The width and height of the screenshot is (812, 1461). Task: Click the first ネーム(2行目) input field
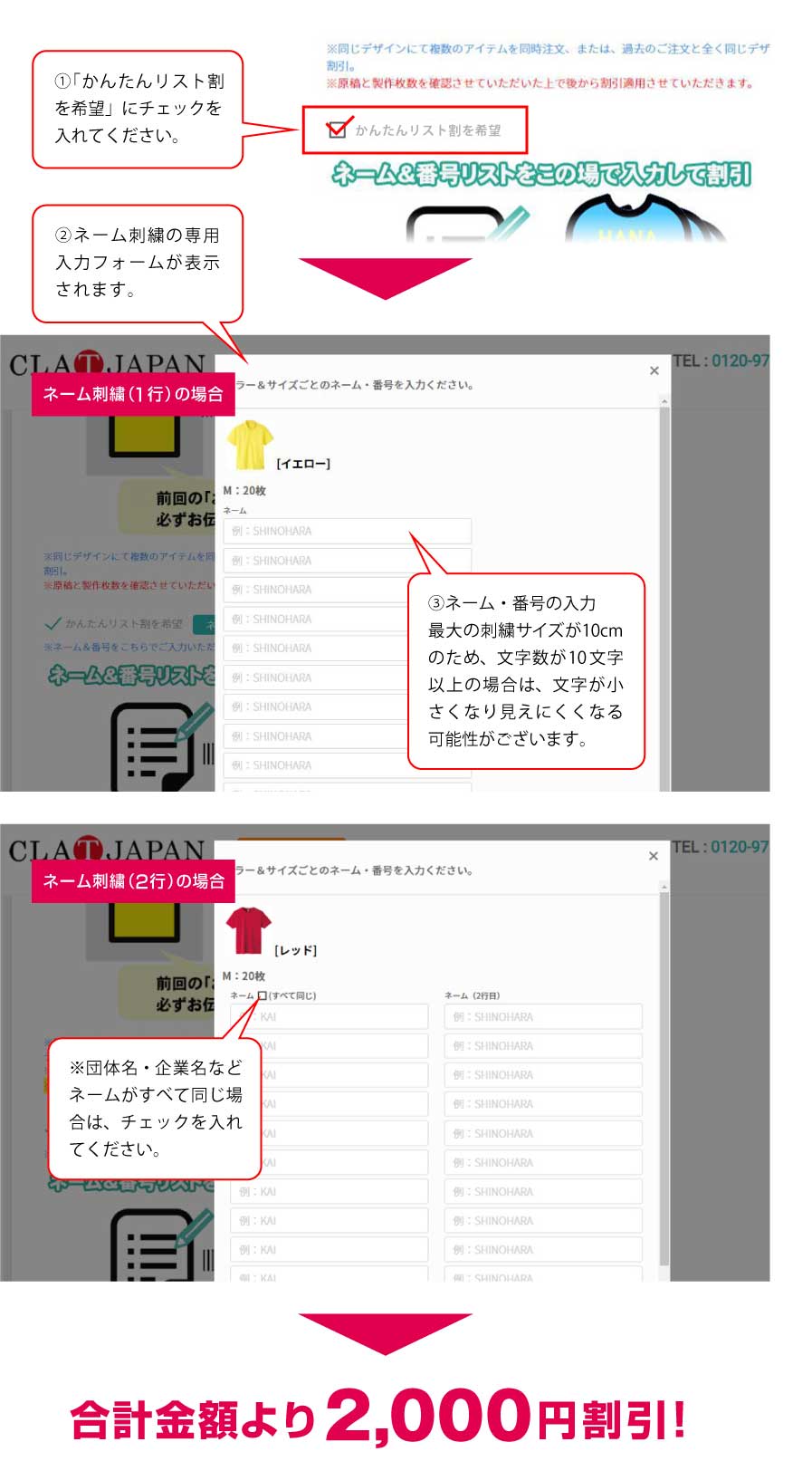point(543,1016)
